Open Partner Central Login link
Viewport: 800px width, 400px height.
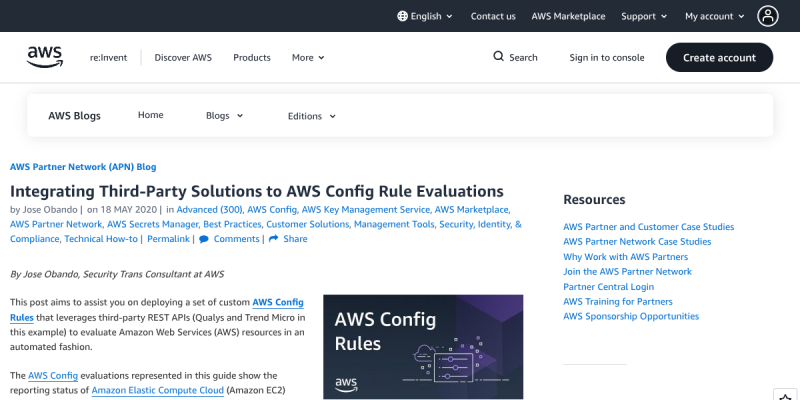(608, 287)
